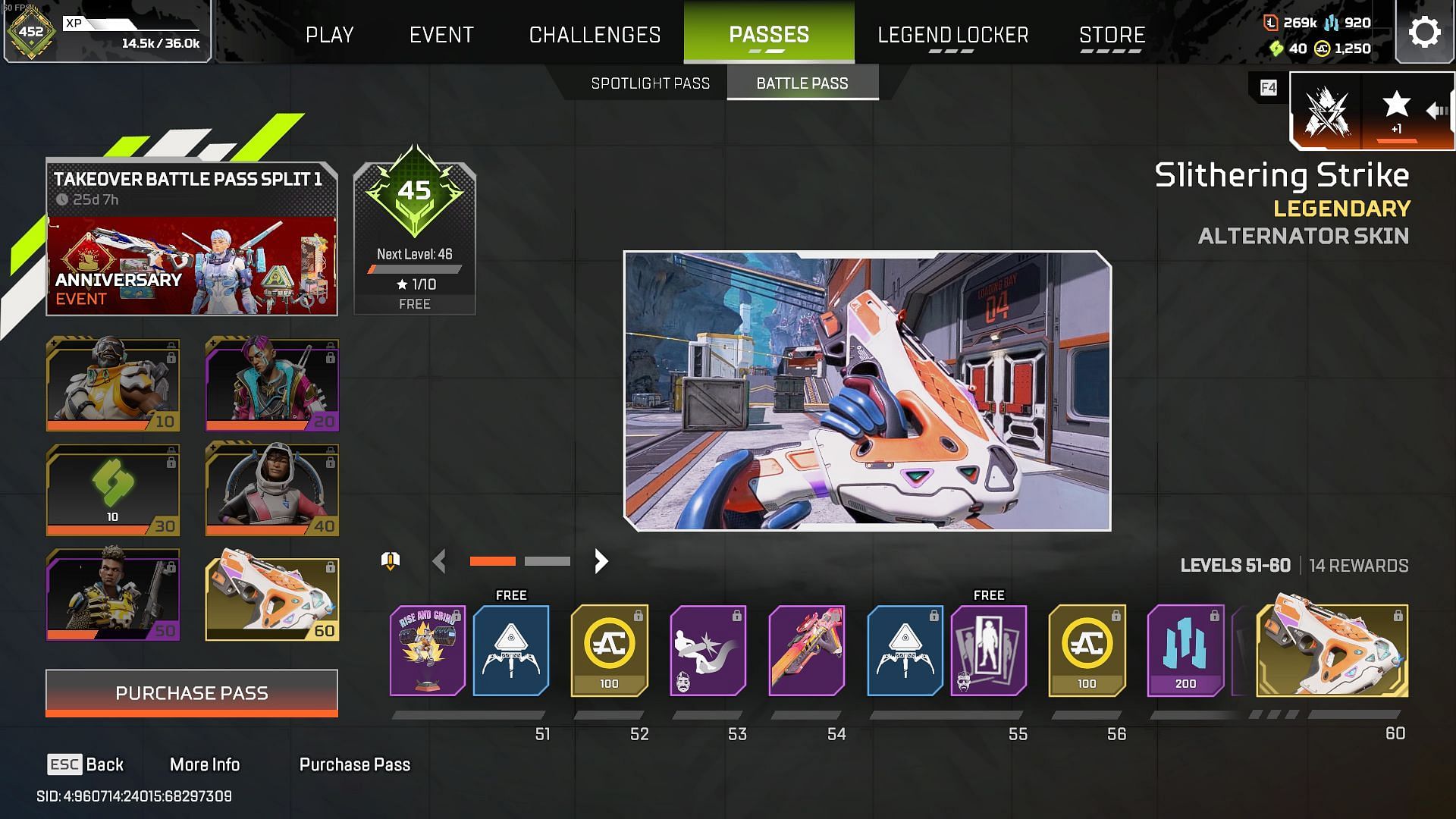1456x819 pixels.
Task: Select the Spotlight Pass tab
Action: (x=650, y=83)
